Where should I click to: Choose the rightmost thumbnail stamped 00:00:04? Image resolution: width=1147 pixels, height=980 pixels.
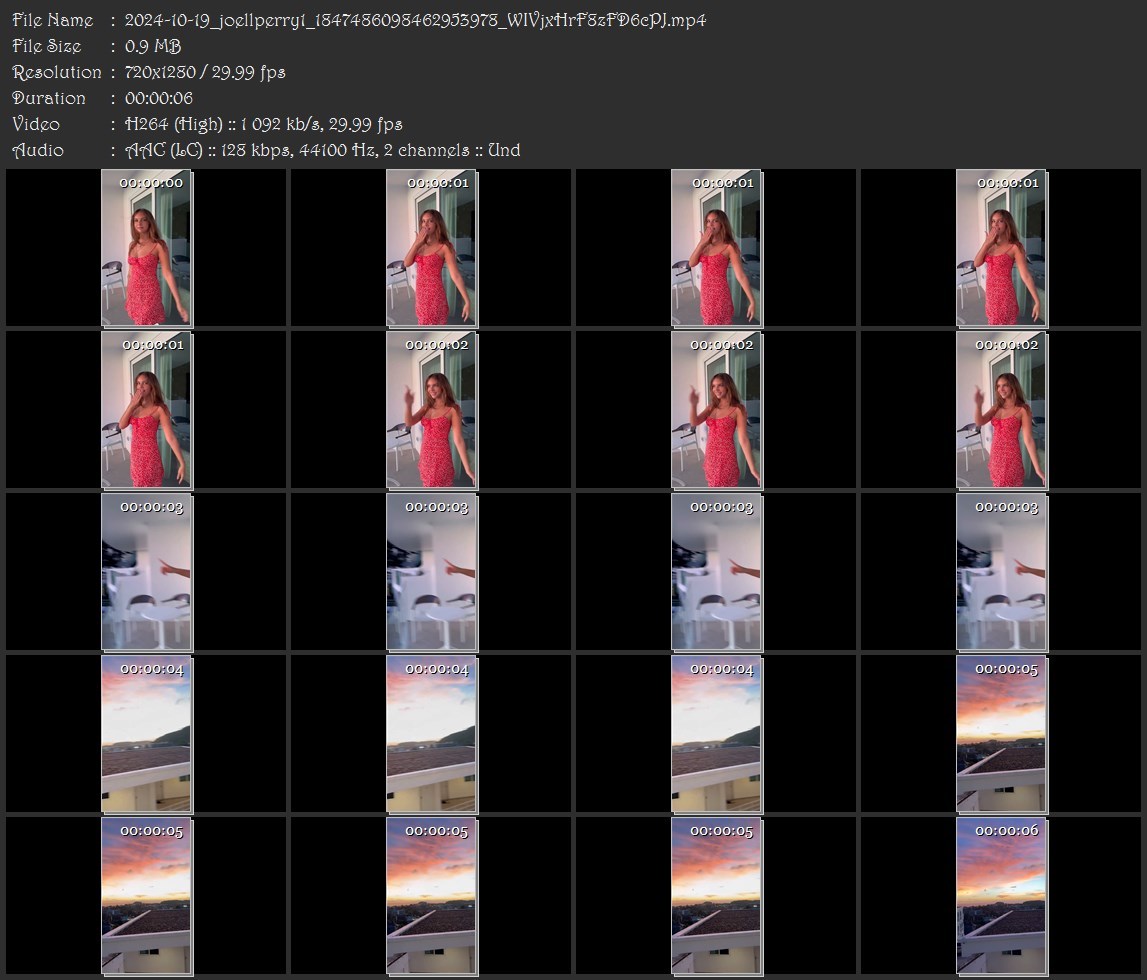click(716, 734)
